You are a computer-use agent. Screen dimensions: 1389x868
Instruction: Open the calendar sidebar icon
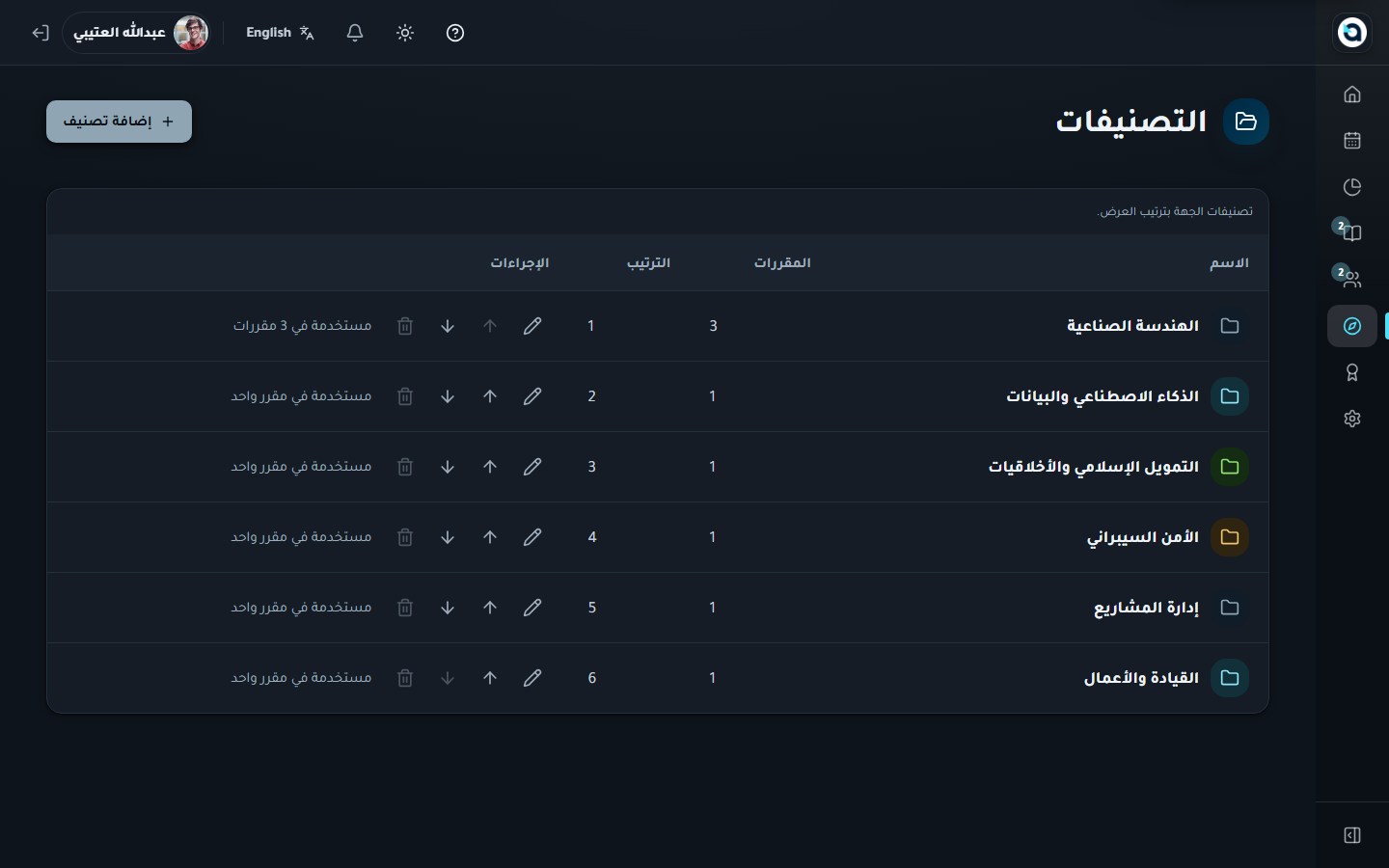click(1352, 141)
